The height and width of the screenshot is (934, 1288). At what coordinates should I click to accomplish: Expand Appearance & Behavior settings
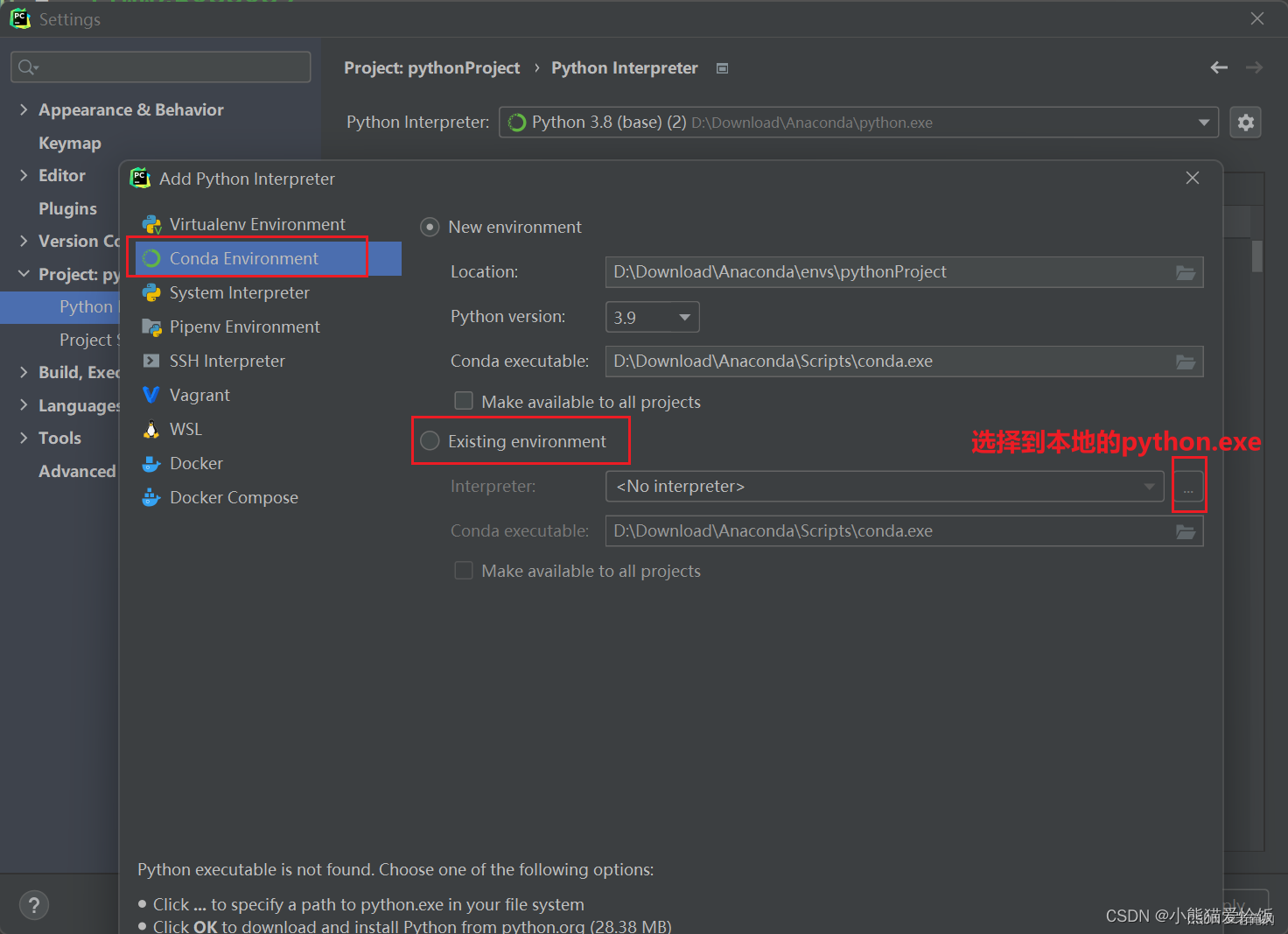click(x=24, y=109)
